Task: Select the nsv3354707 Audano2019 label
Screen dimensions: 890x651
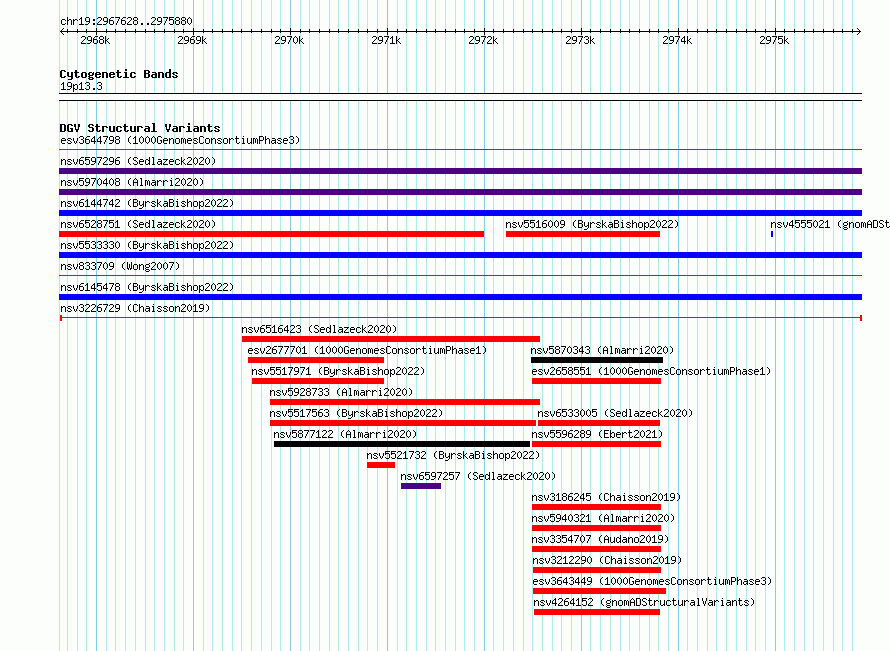Action: click(601, 539)
